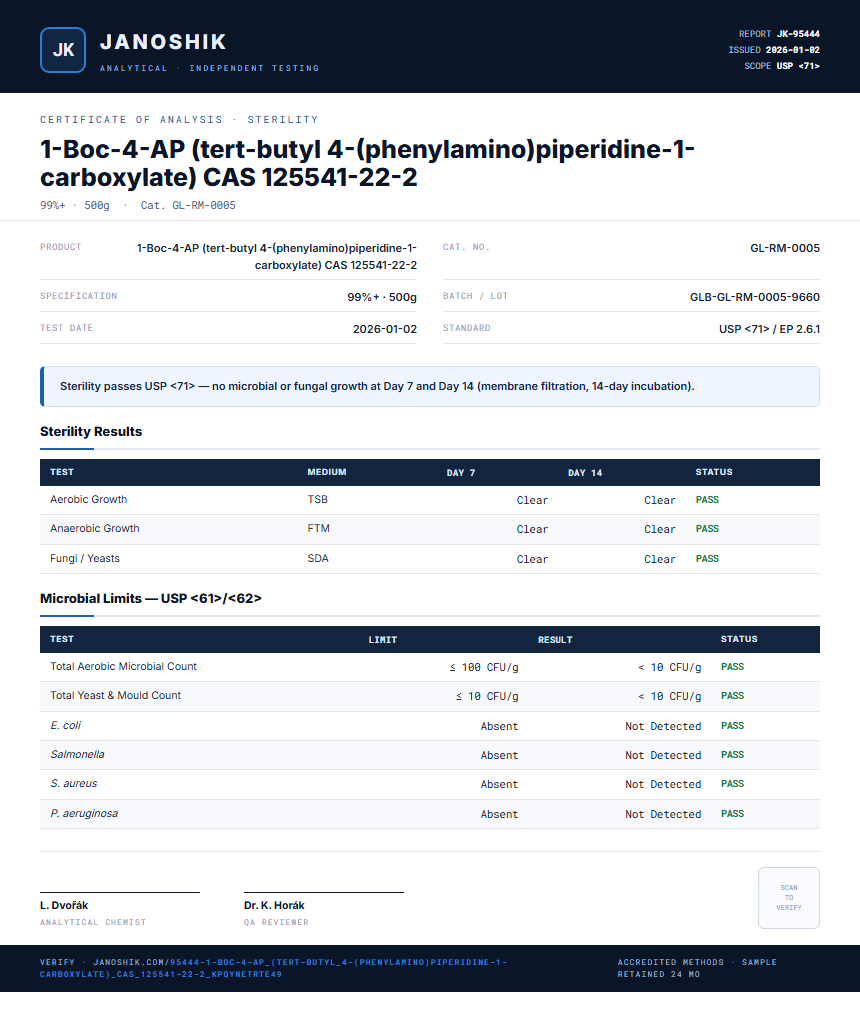Click the Salmonella row label
This screenshot has height=1020, width=860.
coord(77,755)
